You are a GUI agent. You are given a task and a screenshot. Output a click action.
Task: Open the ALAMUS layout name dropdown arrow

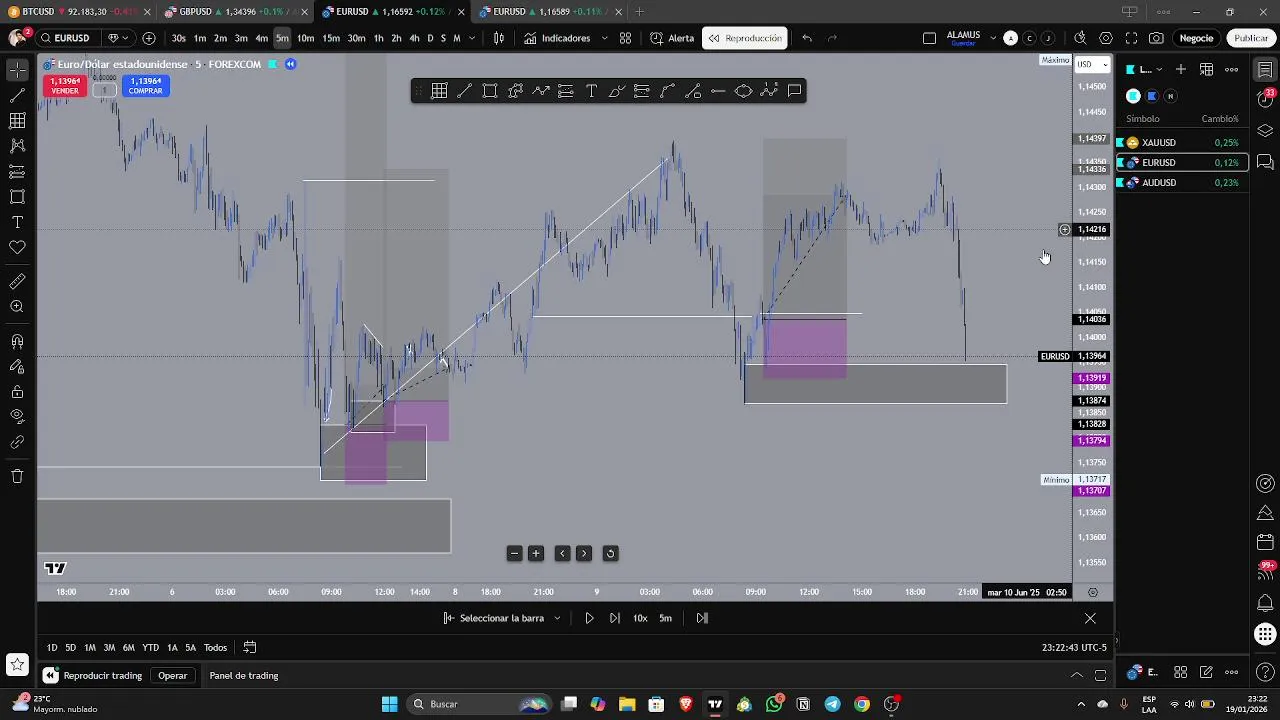point(993,38)
